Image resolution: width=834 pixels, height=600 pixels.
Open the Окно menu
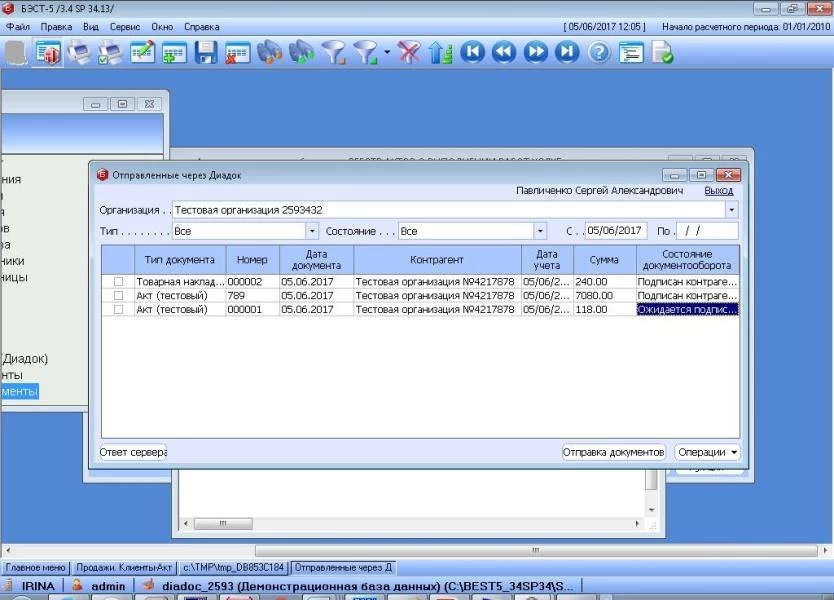pos(162,27)
